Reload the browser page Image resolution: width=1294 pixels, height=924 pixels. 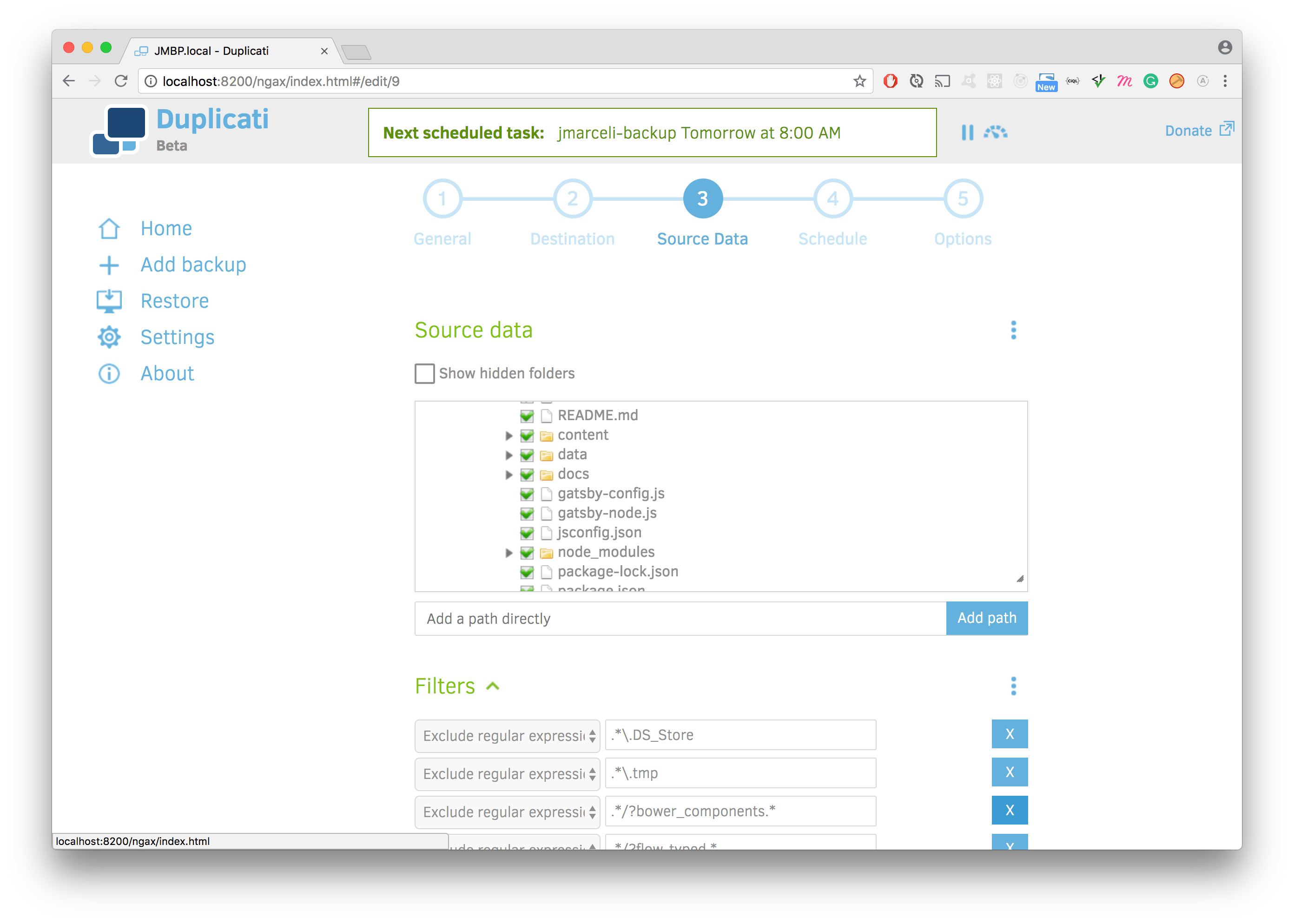click(x=121, y=81)
